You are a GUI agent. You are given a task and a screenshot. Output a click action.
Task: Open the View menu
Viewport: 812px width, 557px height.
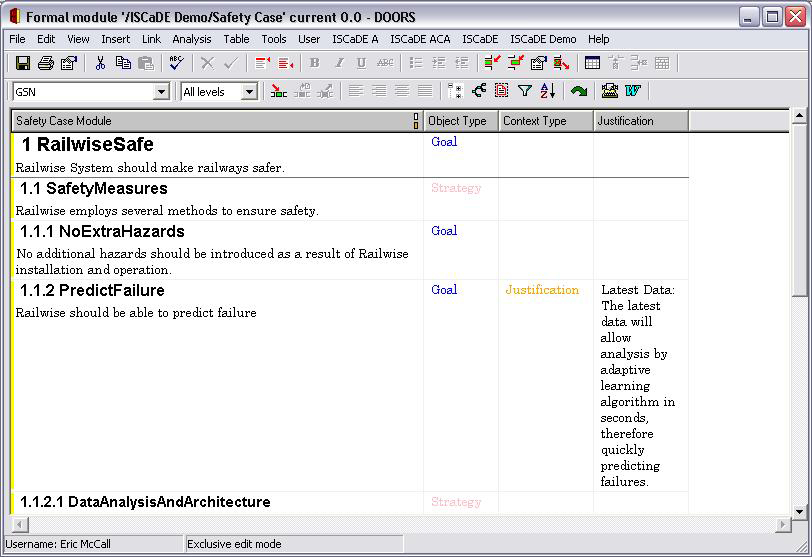78,39
